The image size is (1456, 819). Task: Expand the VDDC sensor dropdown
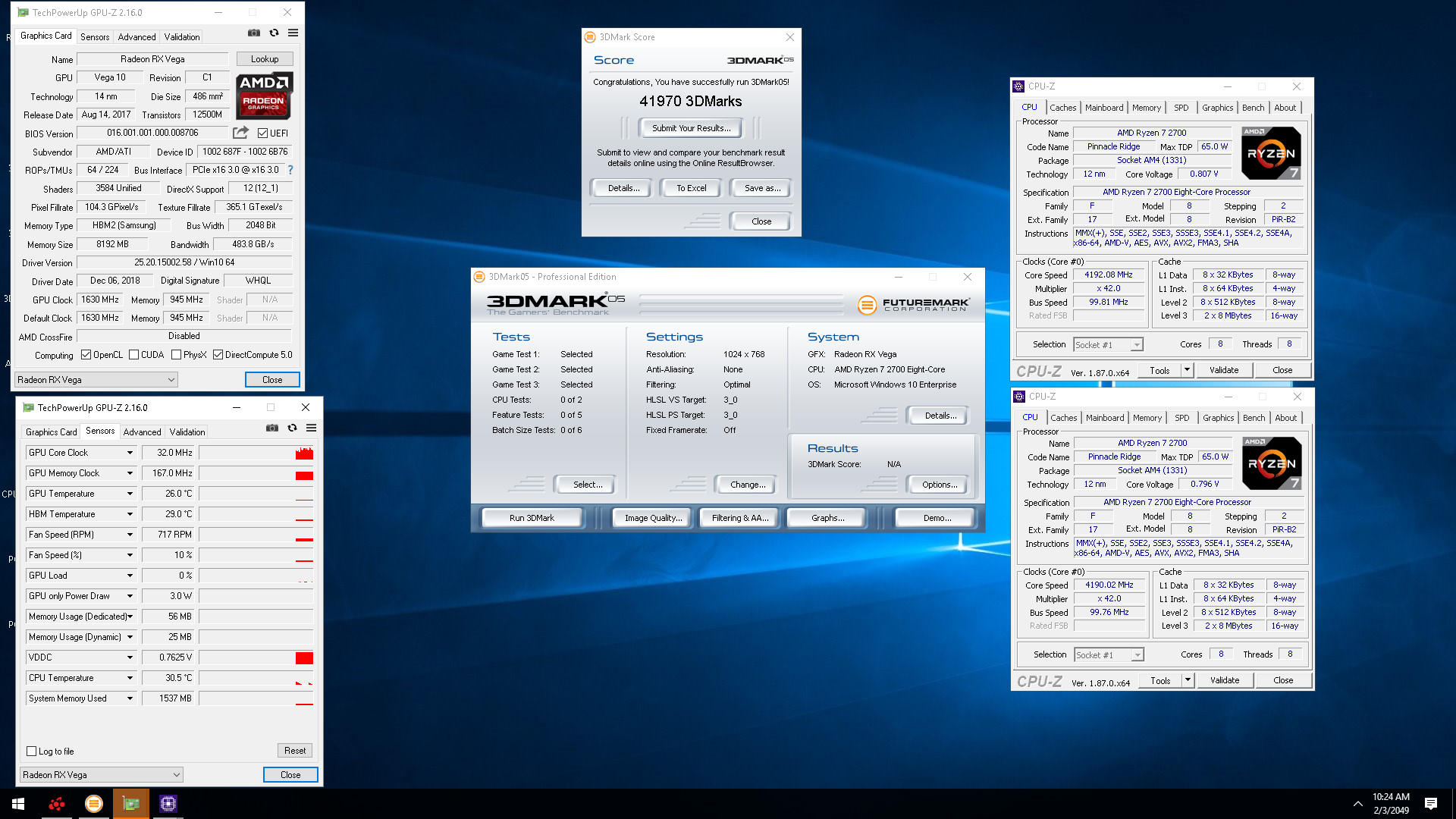pos(130,657)
